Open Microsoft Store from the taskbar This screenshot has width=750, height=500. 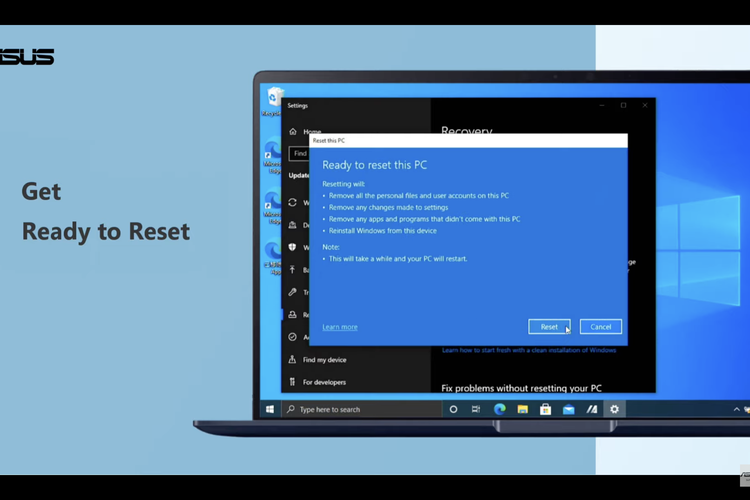coord(545,409)
